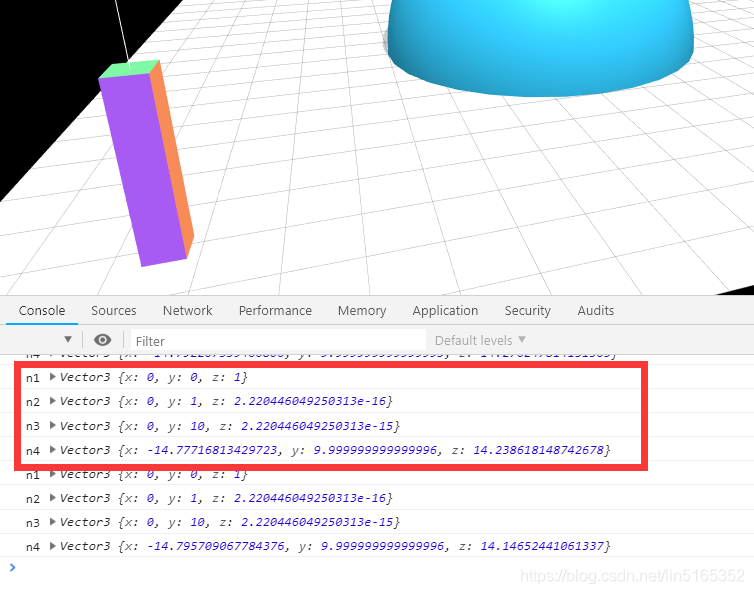
Task: Click the green top face of the box
Action: (x=129, y=69)
